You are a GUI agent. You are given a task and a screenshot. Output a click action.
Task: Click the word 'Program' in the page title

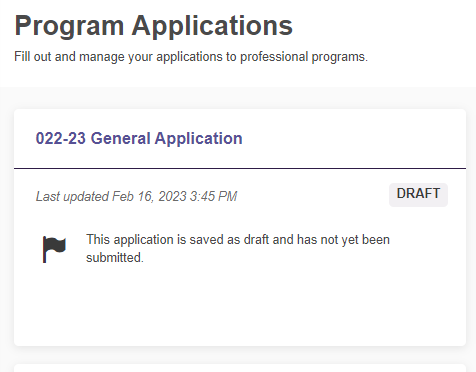pyautogui.click(x=69, y=26)
